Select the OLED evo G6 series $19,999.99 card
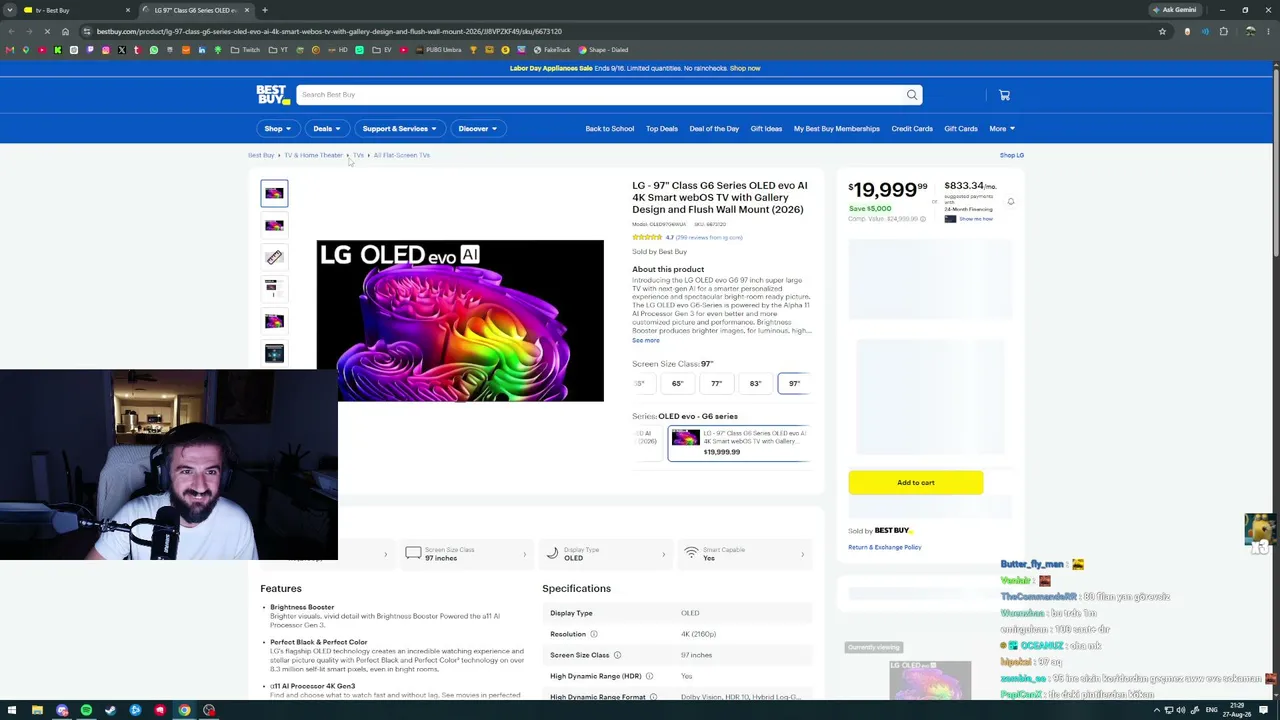Screen dimensions: 1280x720 738,443
